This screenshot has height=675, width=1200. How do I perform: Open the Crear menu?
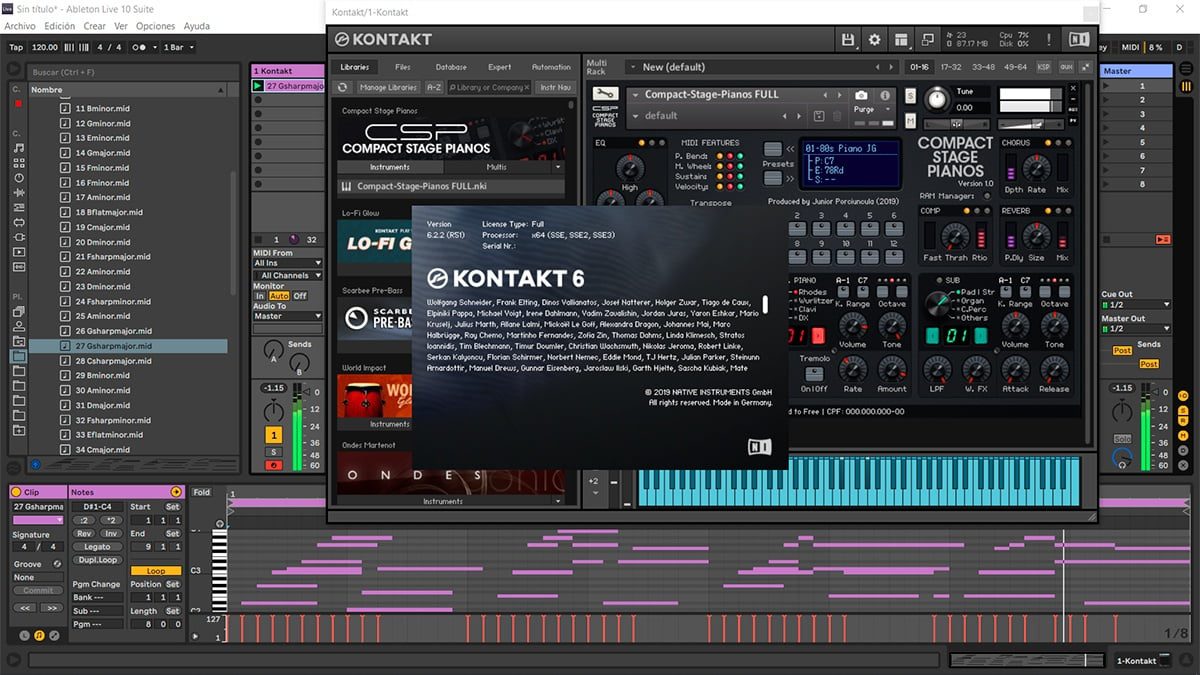pyautogui.click(x=95, y=26)
